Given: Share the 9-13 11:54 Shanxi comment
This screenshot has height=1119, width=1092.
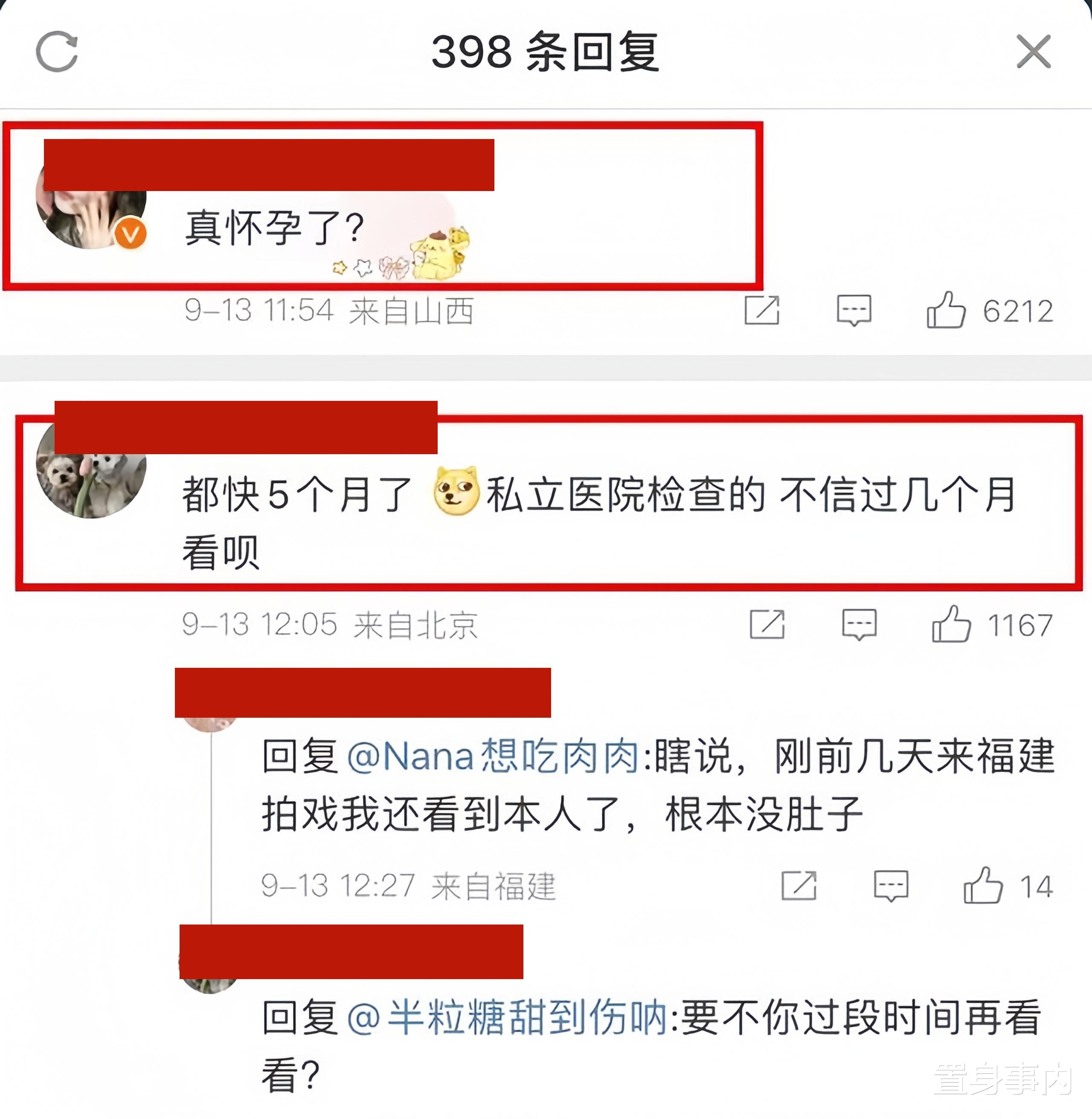Looking at the screenshot, I should (762, 311).
